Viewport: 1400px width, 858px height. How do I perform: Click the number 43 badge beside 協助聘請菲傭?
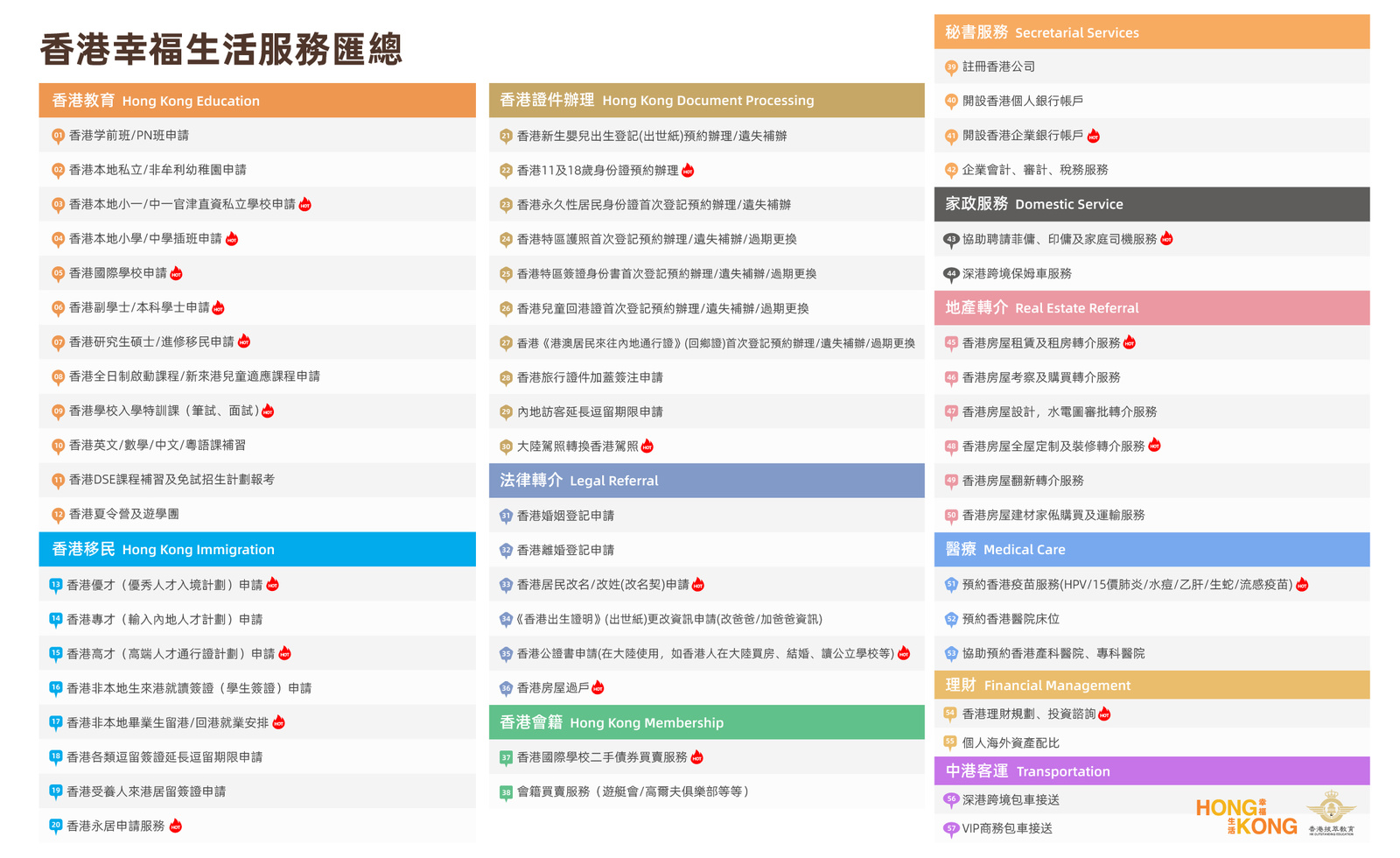pyautogui.click(x=951, y=240)
